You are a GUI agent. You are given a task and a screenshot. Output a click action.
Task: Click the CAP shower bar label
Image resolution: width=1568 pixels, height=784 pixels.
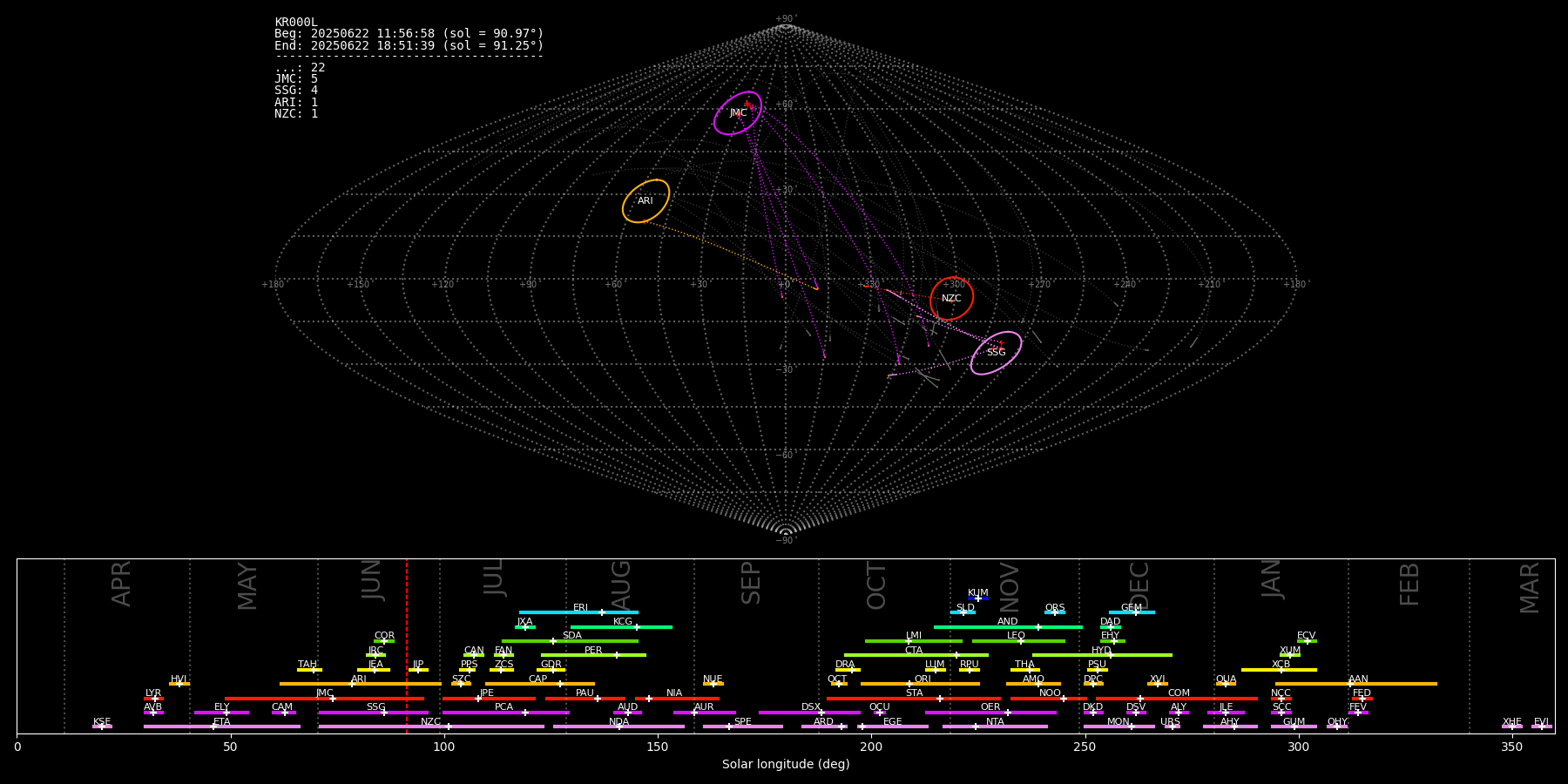538,679
